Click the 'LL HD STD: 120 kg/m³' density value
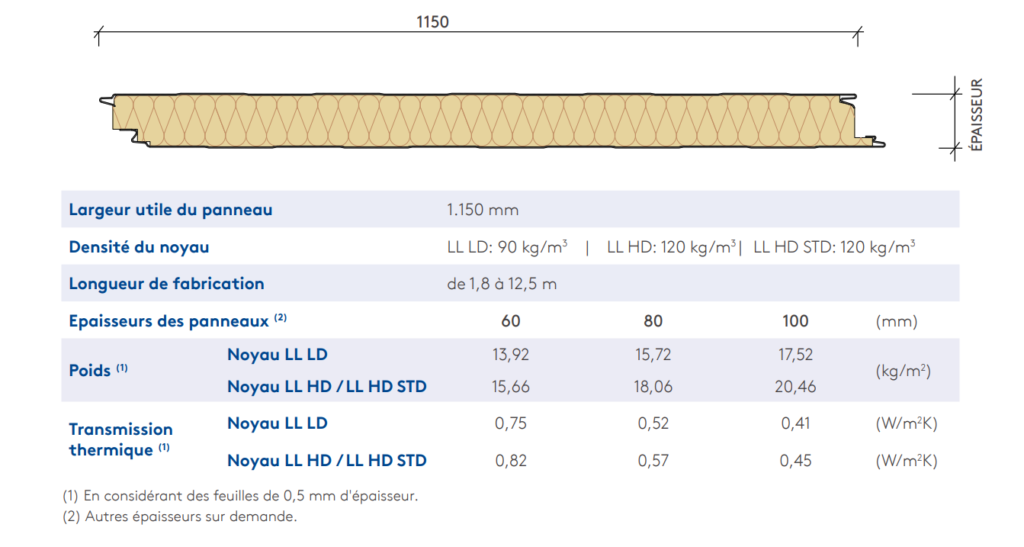 [x=834, y=247]
